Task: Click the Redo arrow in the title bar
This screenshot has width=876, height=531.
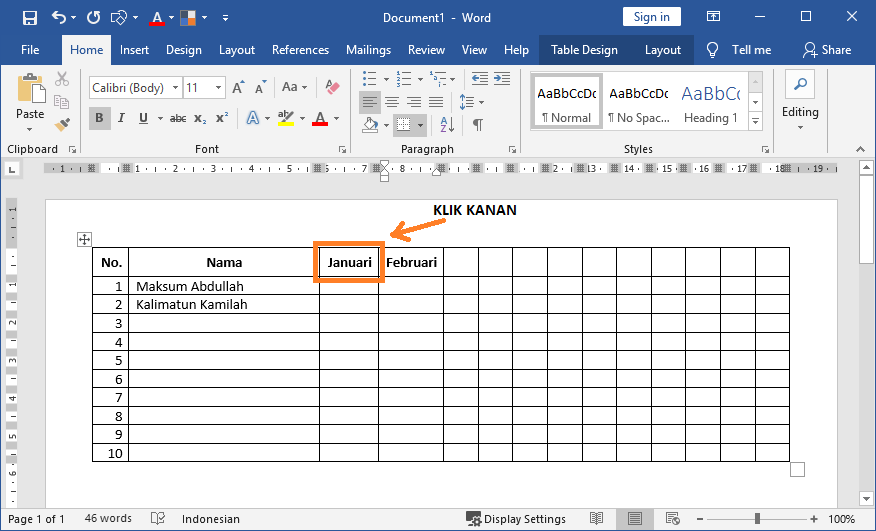Action: point(93,17)
